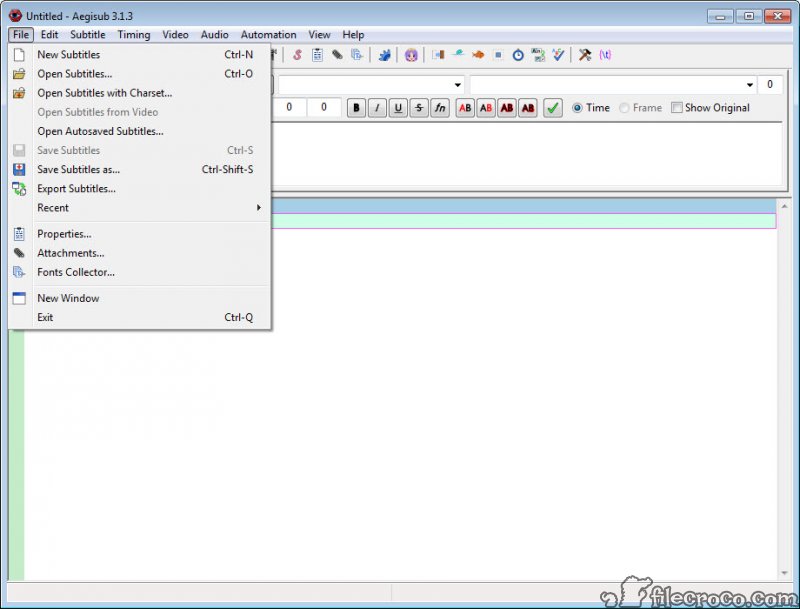
Task: Open Options with the hammer icon
Action: click(585, 55)
